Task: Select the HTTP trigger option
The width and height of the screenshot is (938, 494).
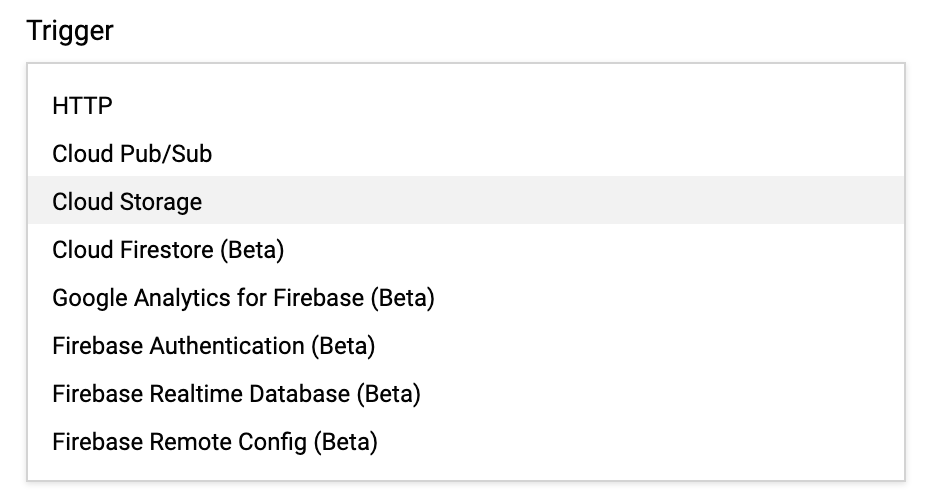Action: [x=83, y=106]
